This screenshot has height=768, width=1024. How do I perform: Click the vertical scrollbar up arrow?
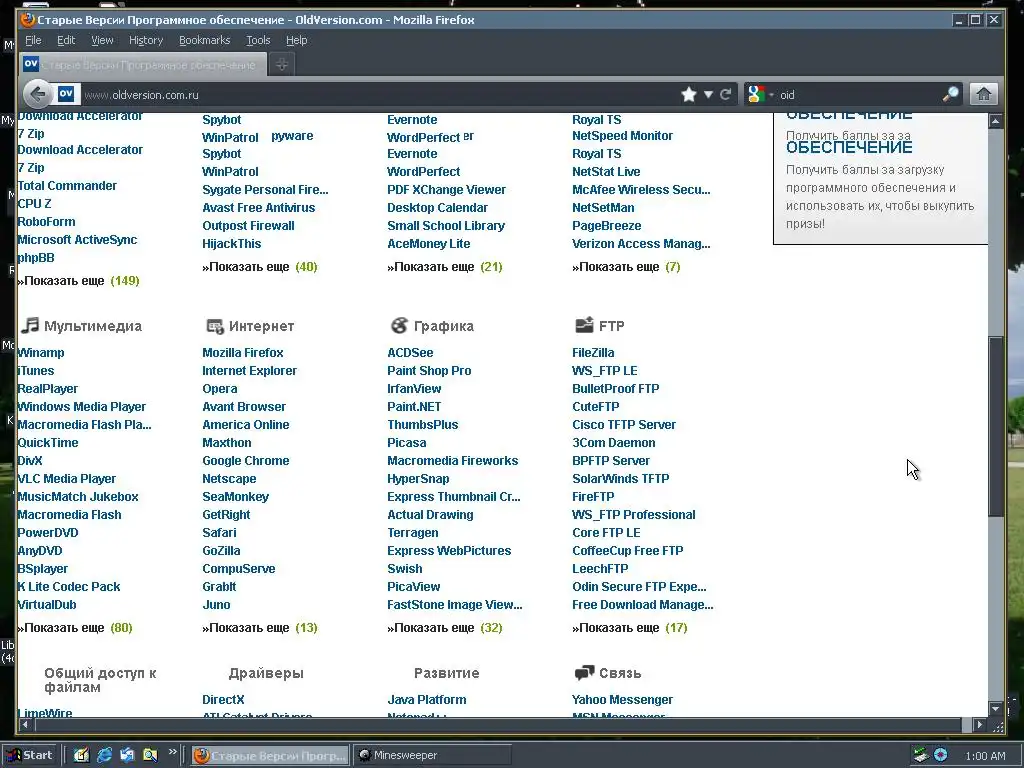996,121
